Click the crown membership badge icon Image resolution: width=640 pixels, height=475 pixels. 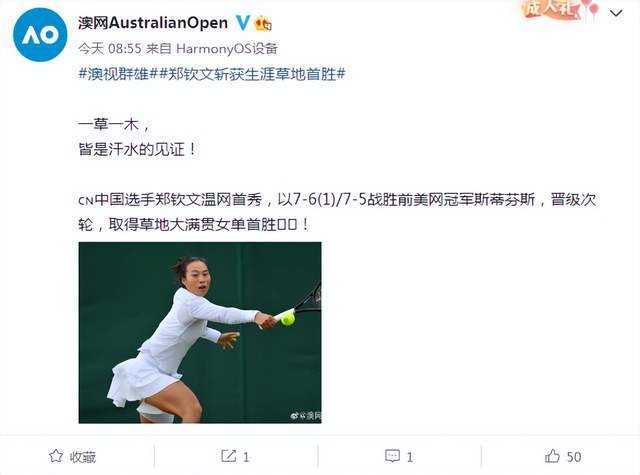pyautogui.click(x=263, y=23)
